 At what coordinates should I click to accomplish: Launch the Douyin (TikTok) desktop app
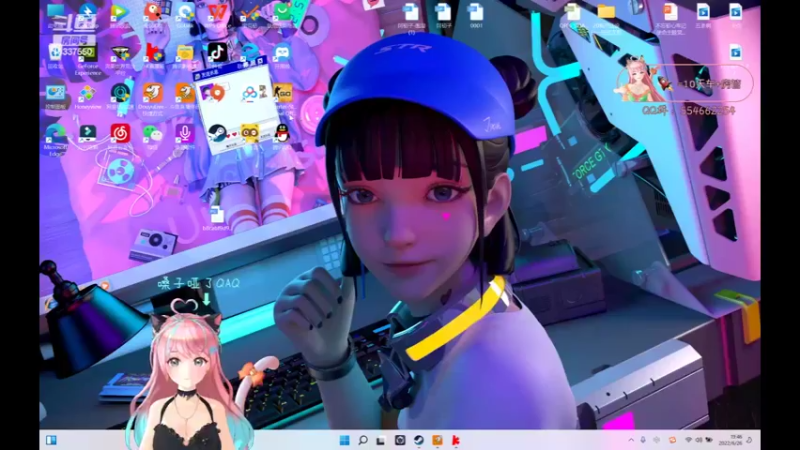pyautogui.click(x=217, y=52)
